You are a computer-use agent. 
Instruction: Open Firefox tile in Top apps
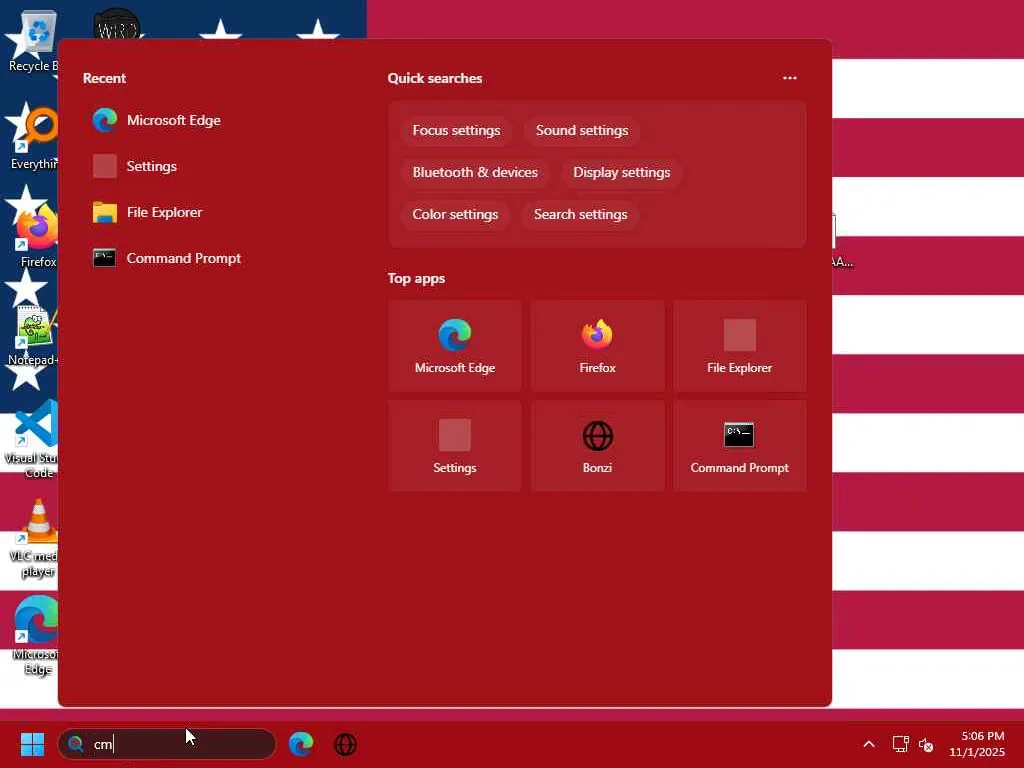click(597, 346)
